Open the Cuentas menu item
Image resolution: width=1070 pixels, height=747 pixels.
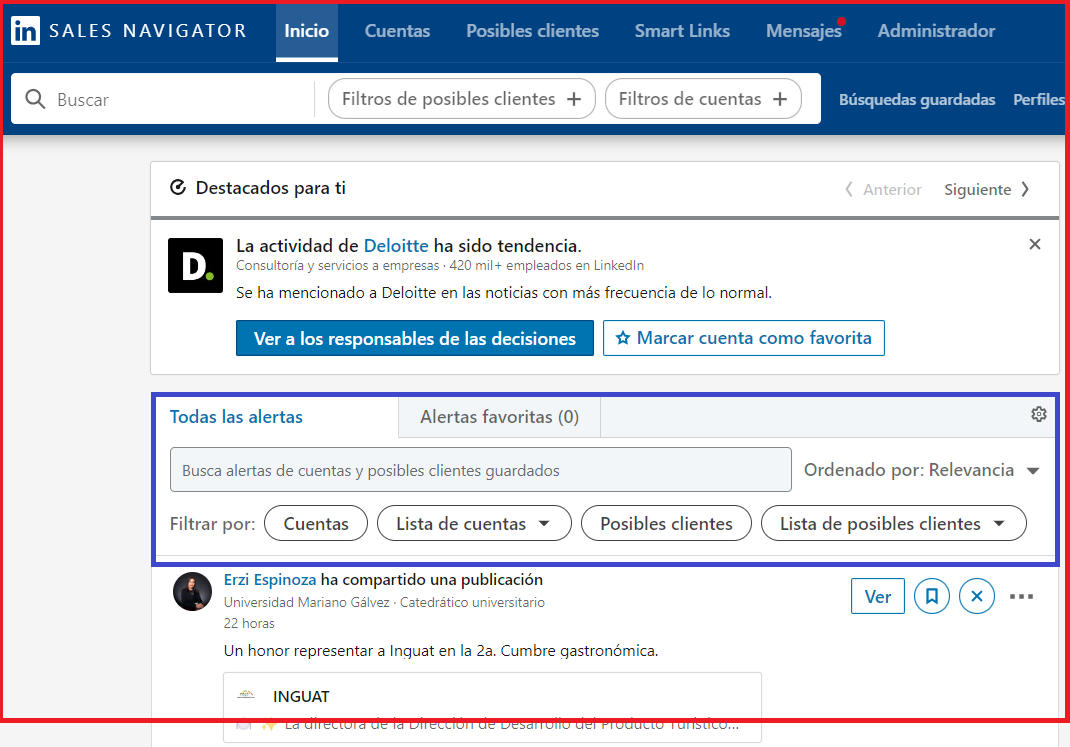click(x=397, y=31)
